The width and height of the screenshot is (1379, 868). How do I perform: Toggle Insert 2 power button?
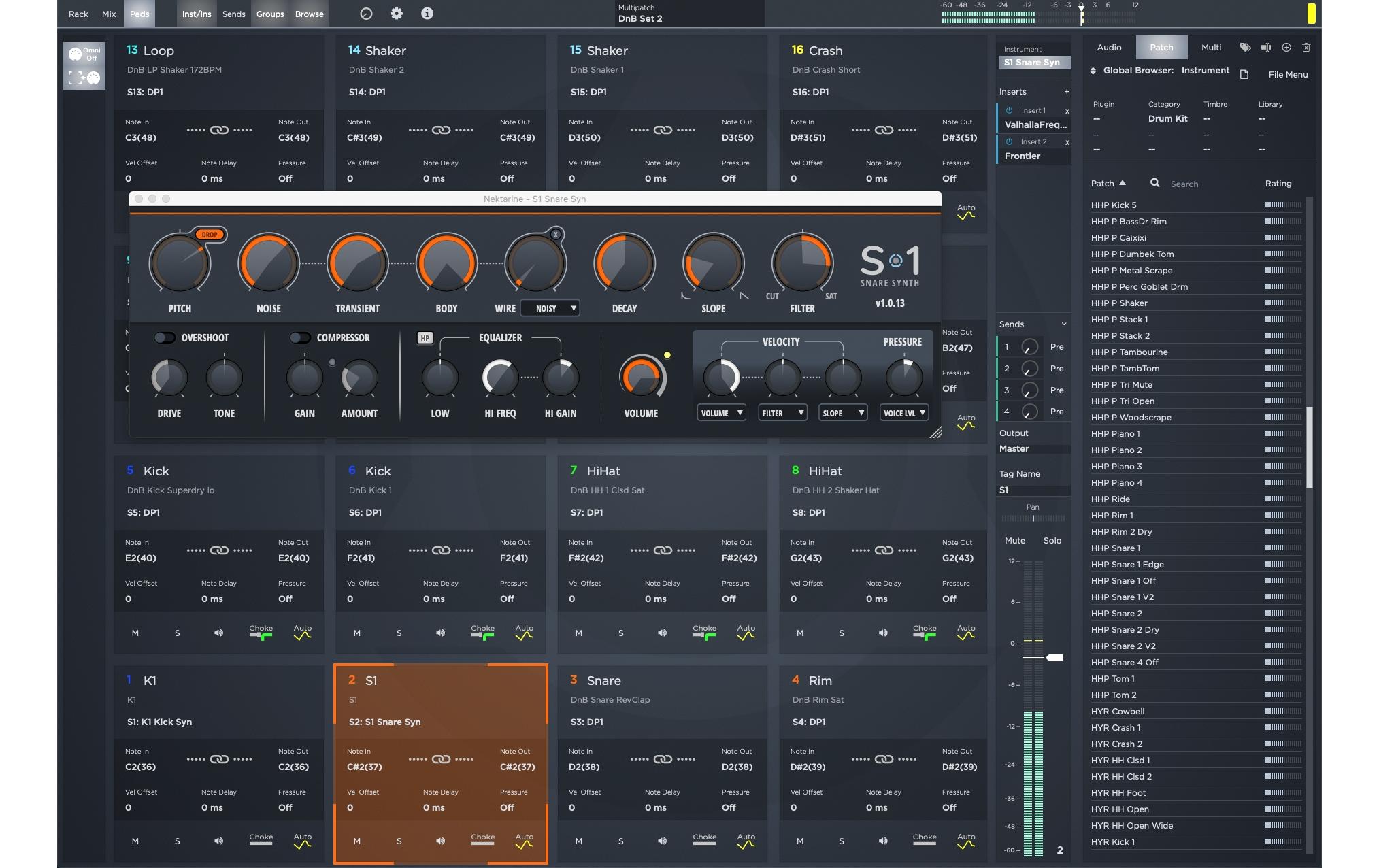pyautogui.click(x=1009, y=141)
